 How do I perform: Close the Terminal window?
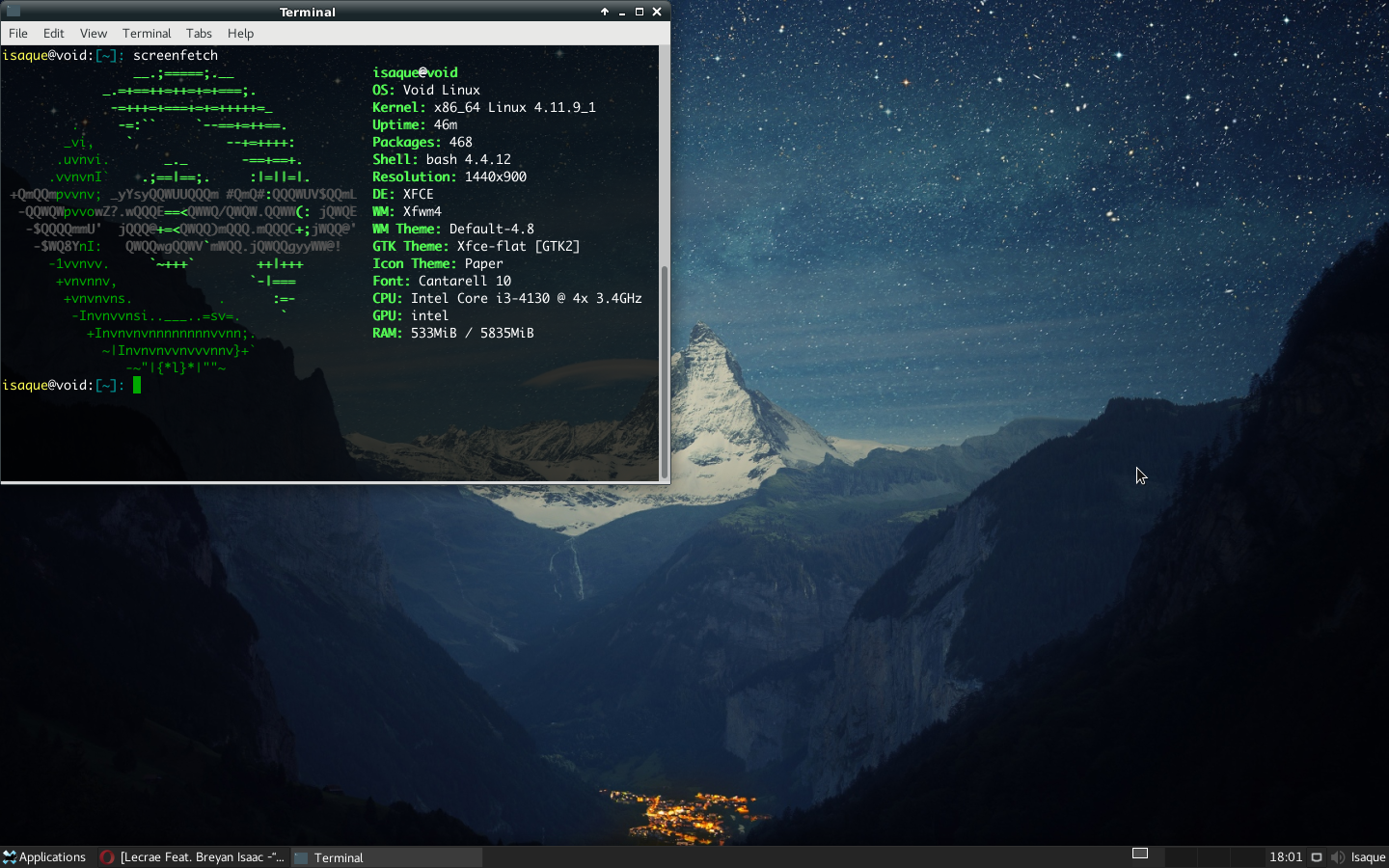pos(657,12)
